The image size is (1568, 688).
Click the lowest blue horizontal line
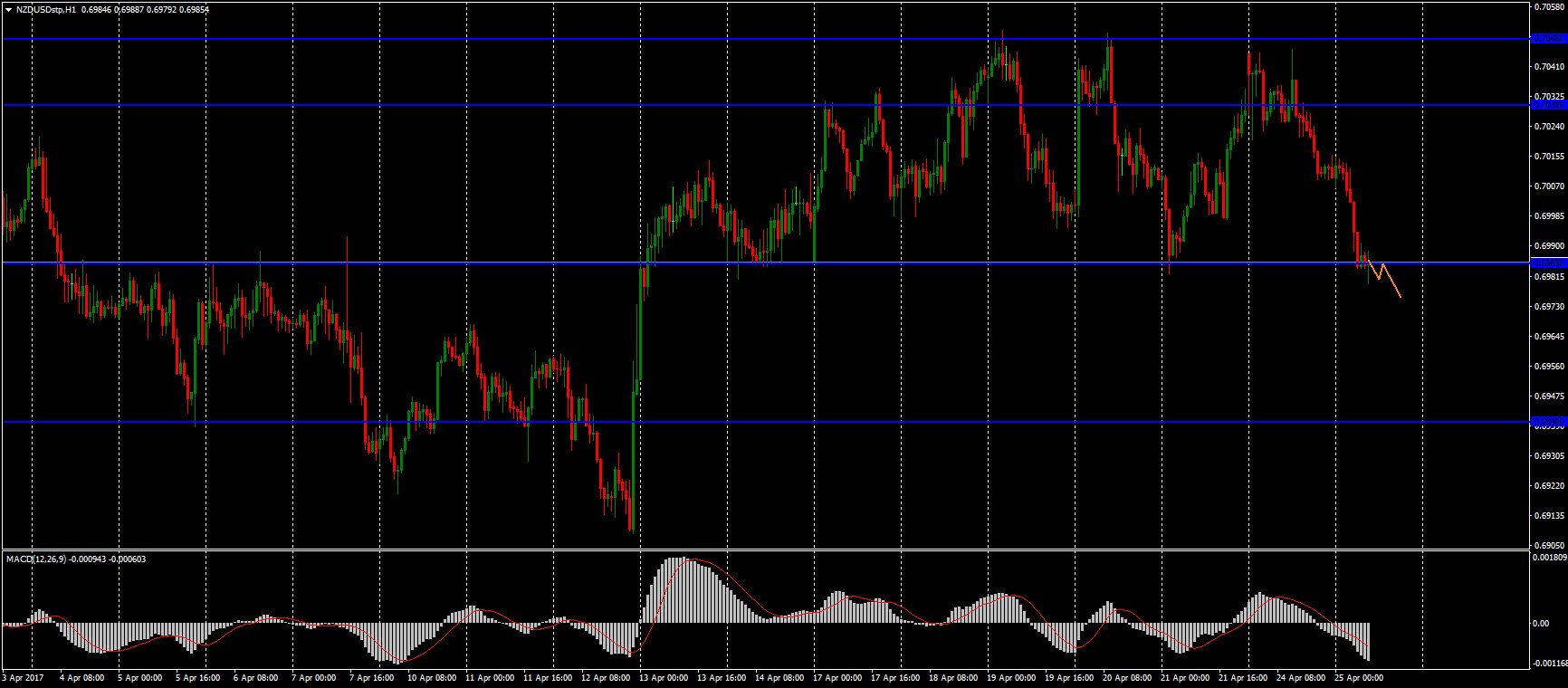click(724, 422)
